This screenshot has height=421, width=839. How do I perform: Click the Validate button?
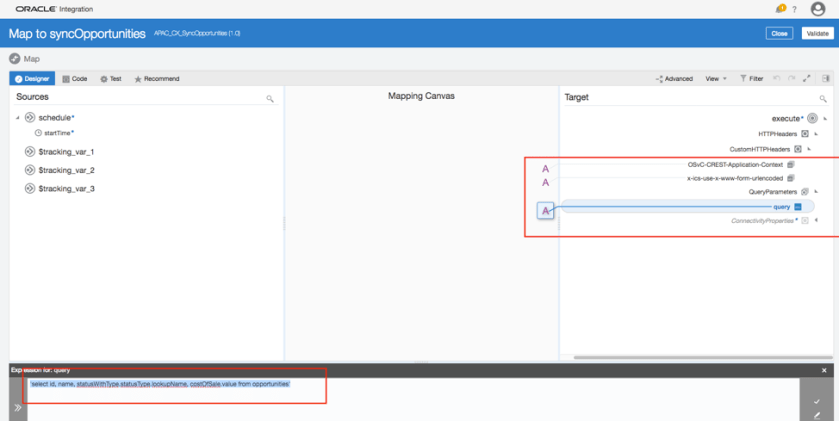pyautogui.click(x=815, y=33)
